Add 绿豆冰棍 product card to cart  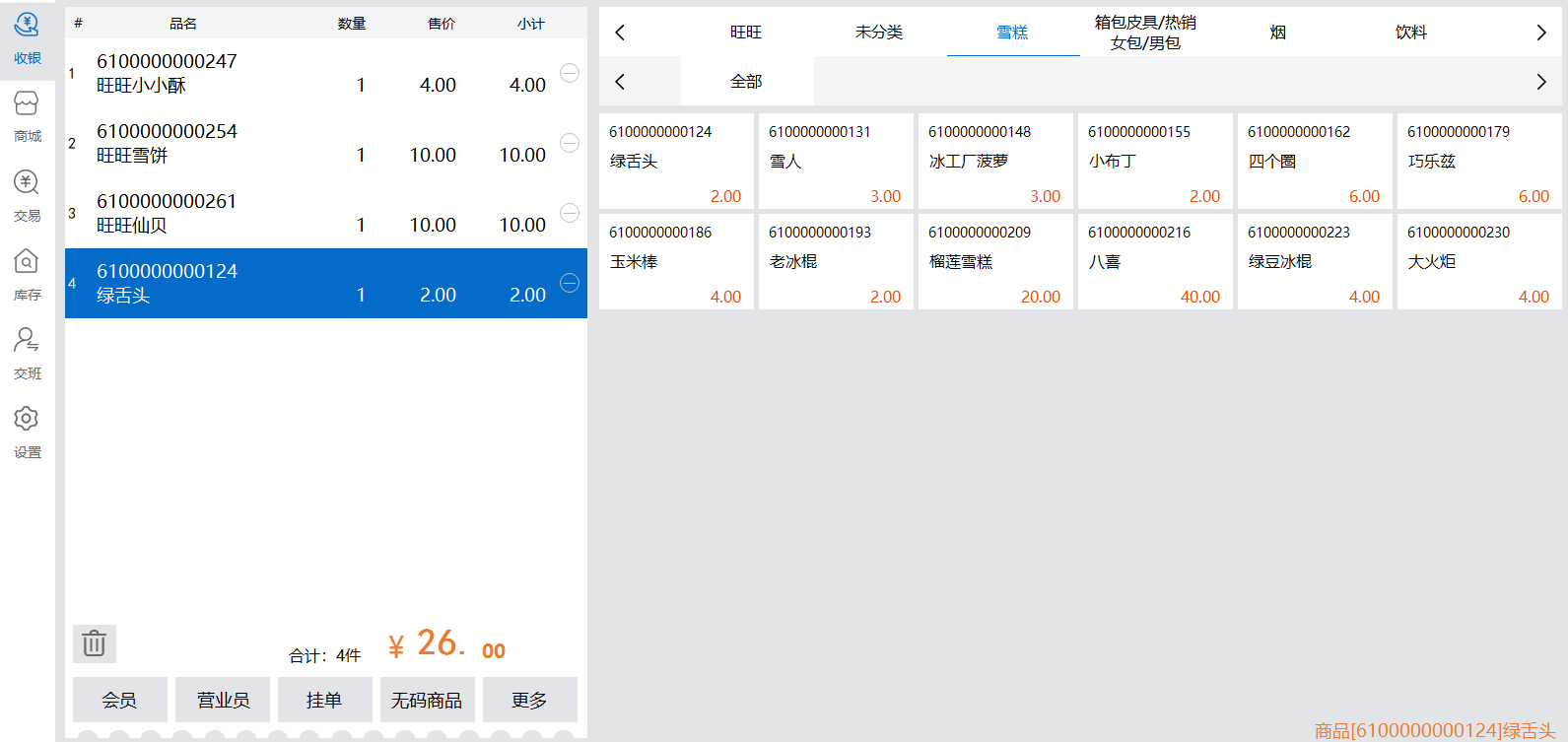point(1315,262)
